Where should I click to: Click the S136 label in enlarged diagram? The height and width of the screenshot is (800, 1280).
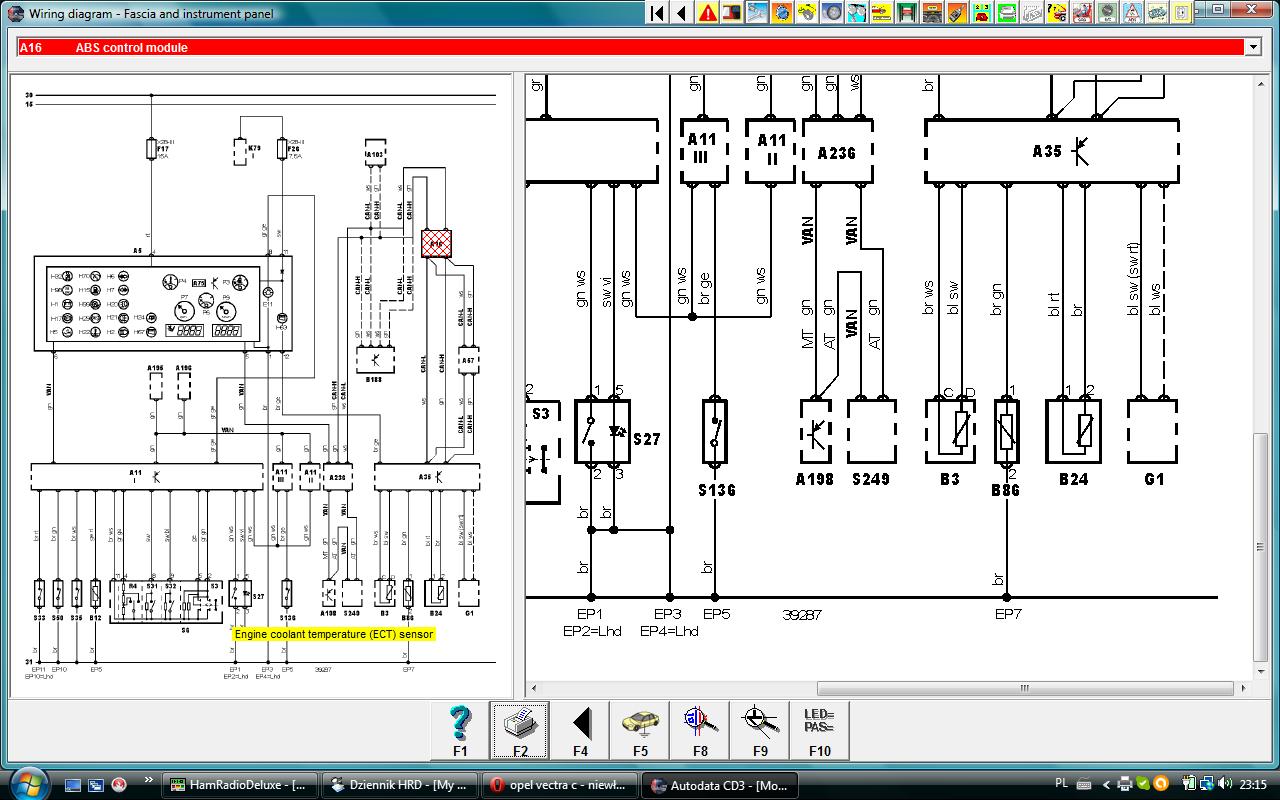point(716,491)
